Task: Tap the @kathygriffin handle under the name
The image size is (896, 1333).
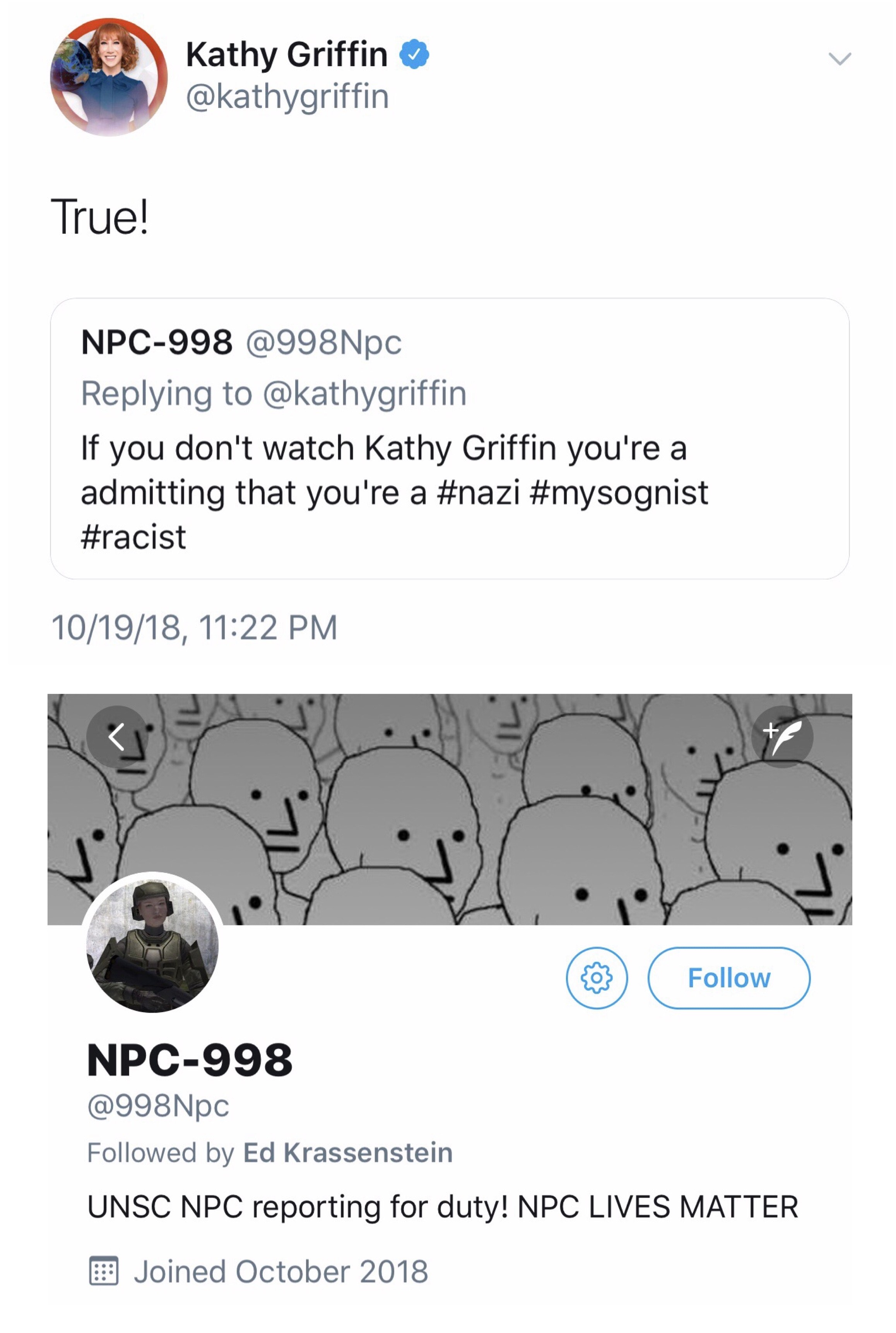Action: [287, 97]
